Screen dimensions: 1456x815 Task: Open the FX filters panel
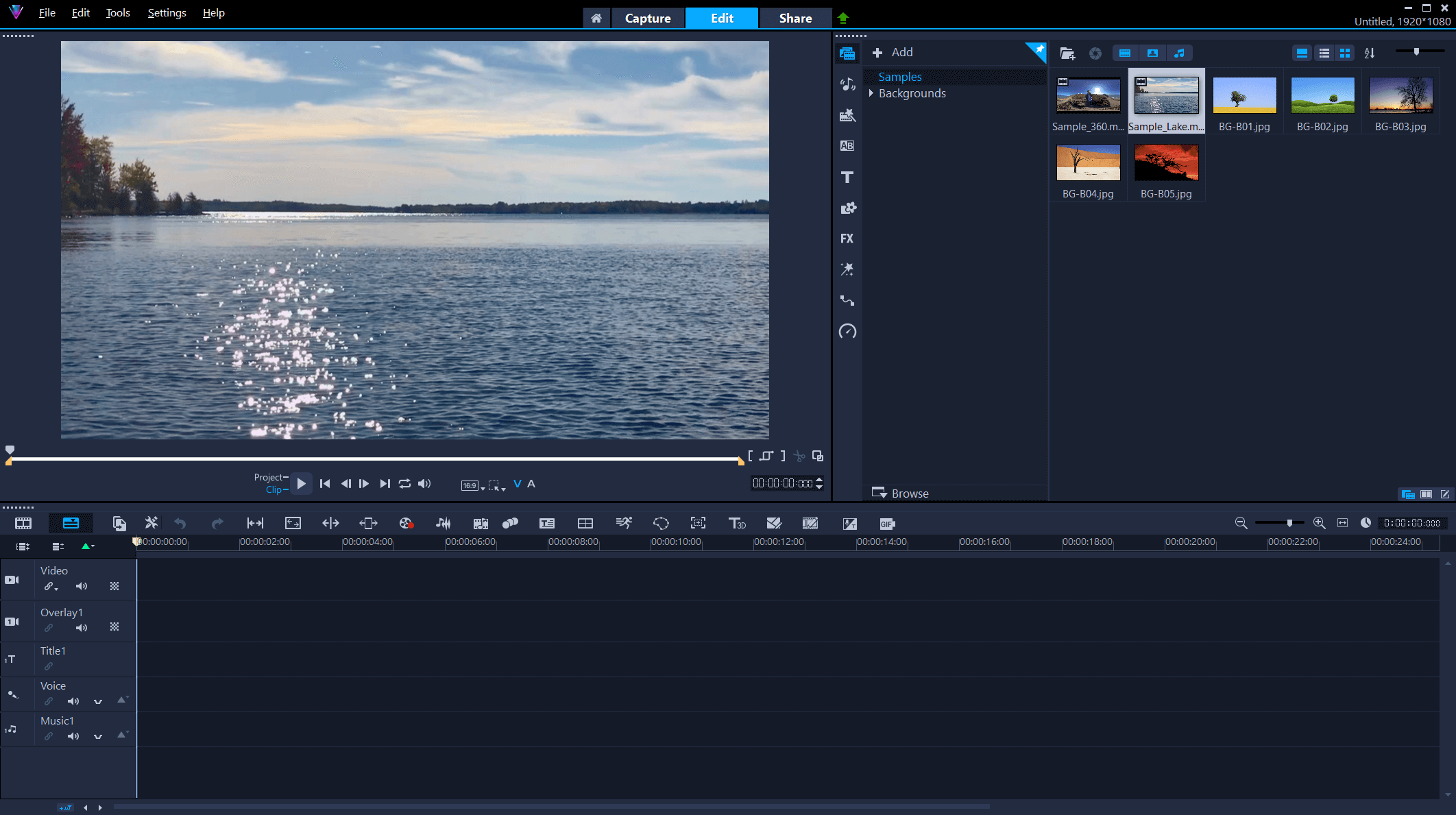click(x=847, y=238)
